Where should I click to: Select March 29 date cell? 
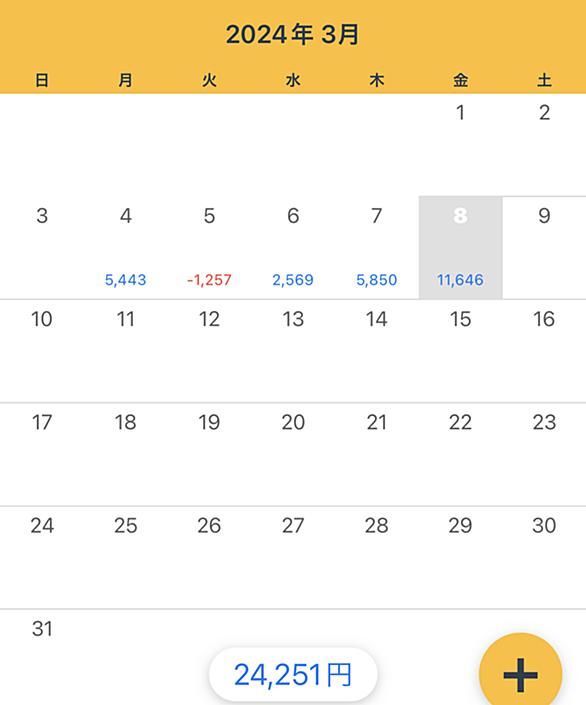pos(461,558)
